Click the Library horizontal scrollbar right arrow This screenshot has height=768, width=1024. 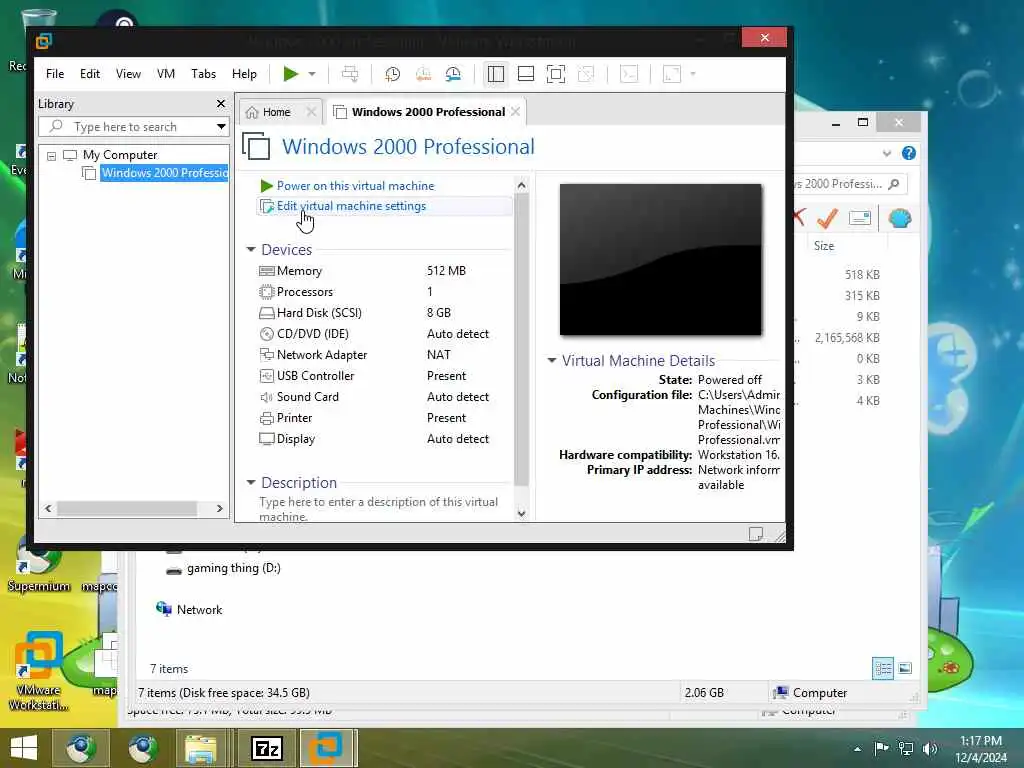[x=219, y=509]
